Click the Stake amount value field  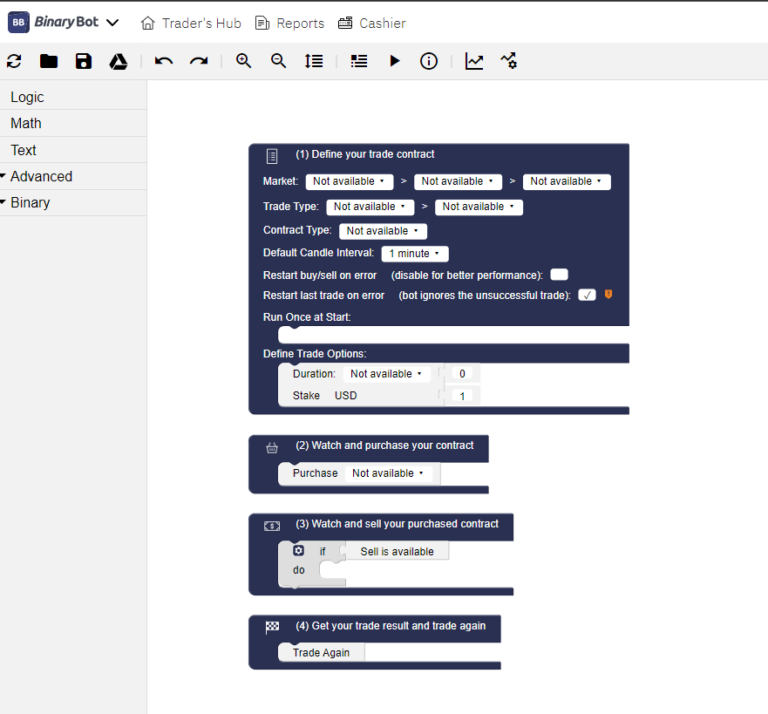pos(463,396)
